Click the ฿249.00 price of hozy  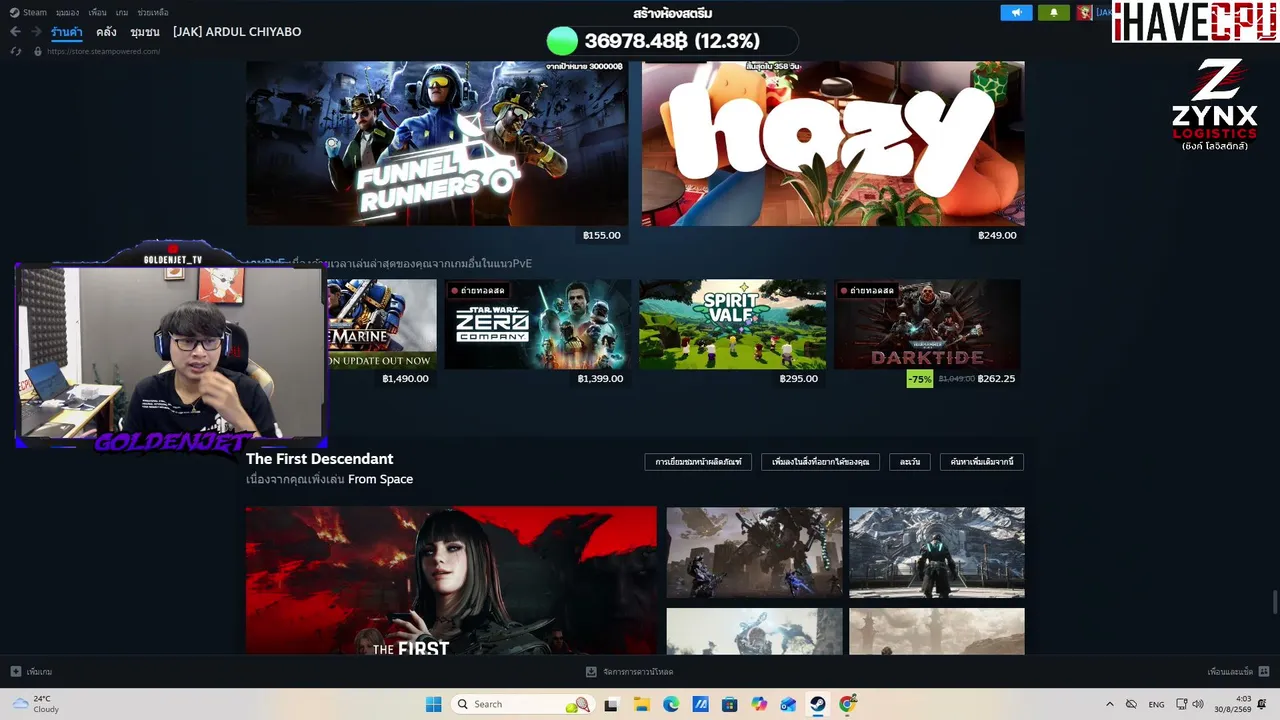tap(998, 236)
